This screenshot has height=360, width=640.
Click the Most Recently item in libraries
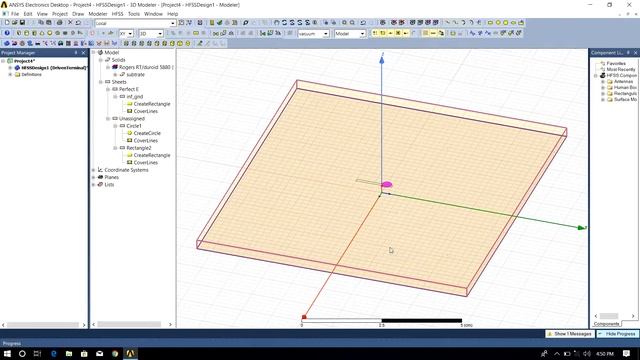[621, 69]
